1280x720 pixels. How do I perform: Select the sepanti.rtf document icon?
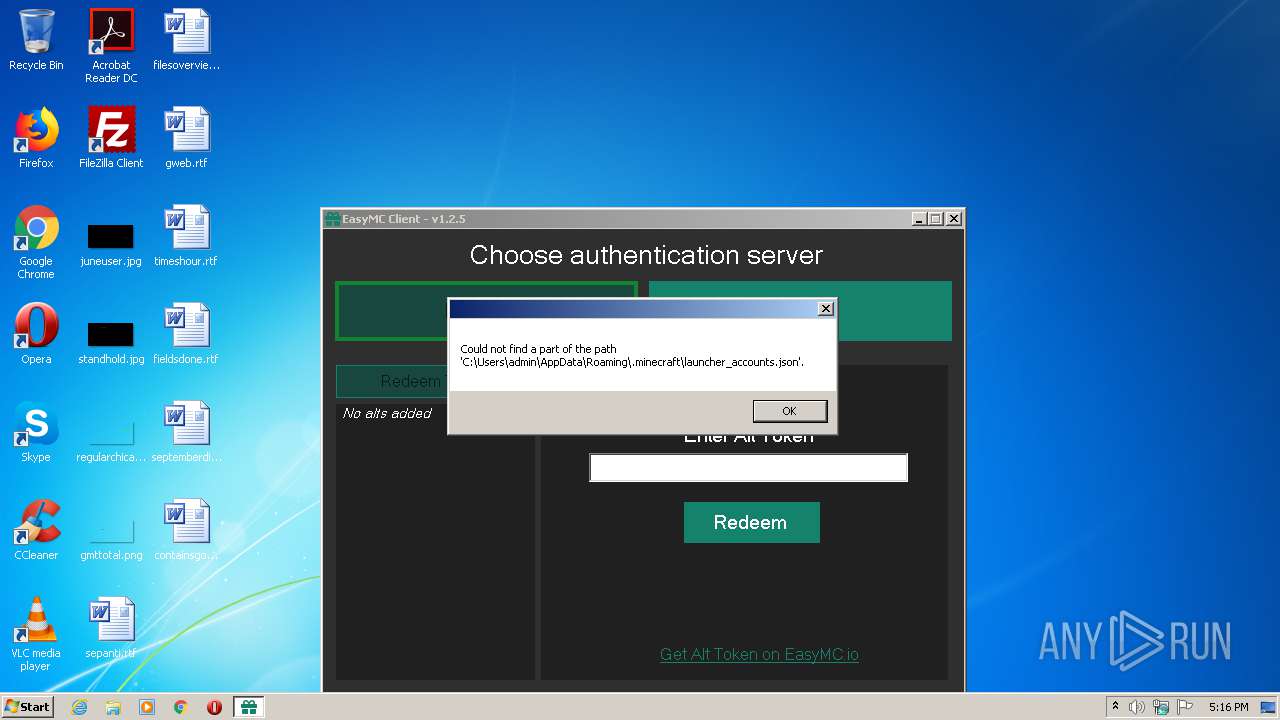tap(111, 628)
